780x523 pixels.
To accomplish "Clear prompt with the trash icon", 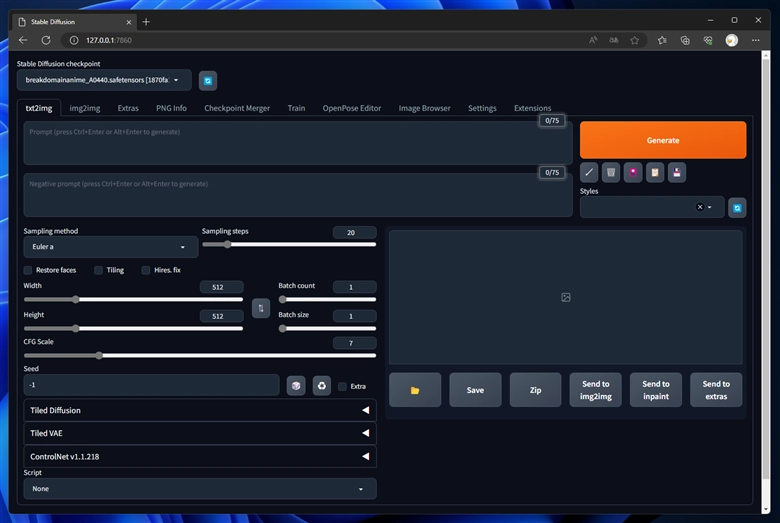I will (x=611, y=173).
